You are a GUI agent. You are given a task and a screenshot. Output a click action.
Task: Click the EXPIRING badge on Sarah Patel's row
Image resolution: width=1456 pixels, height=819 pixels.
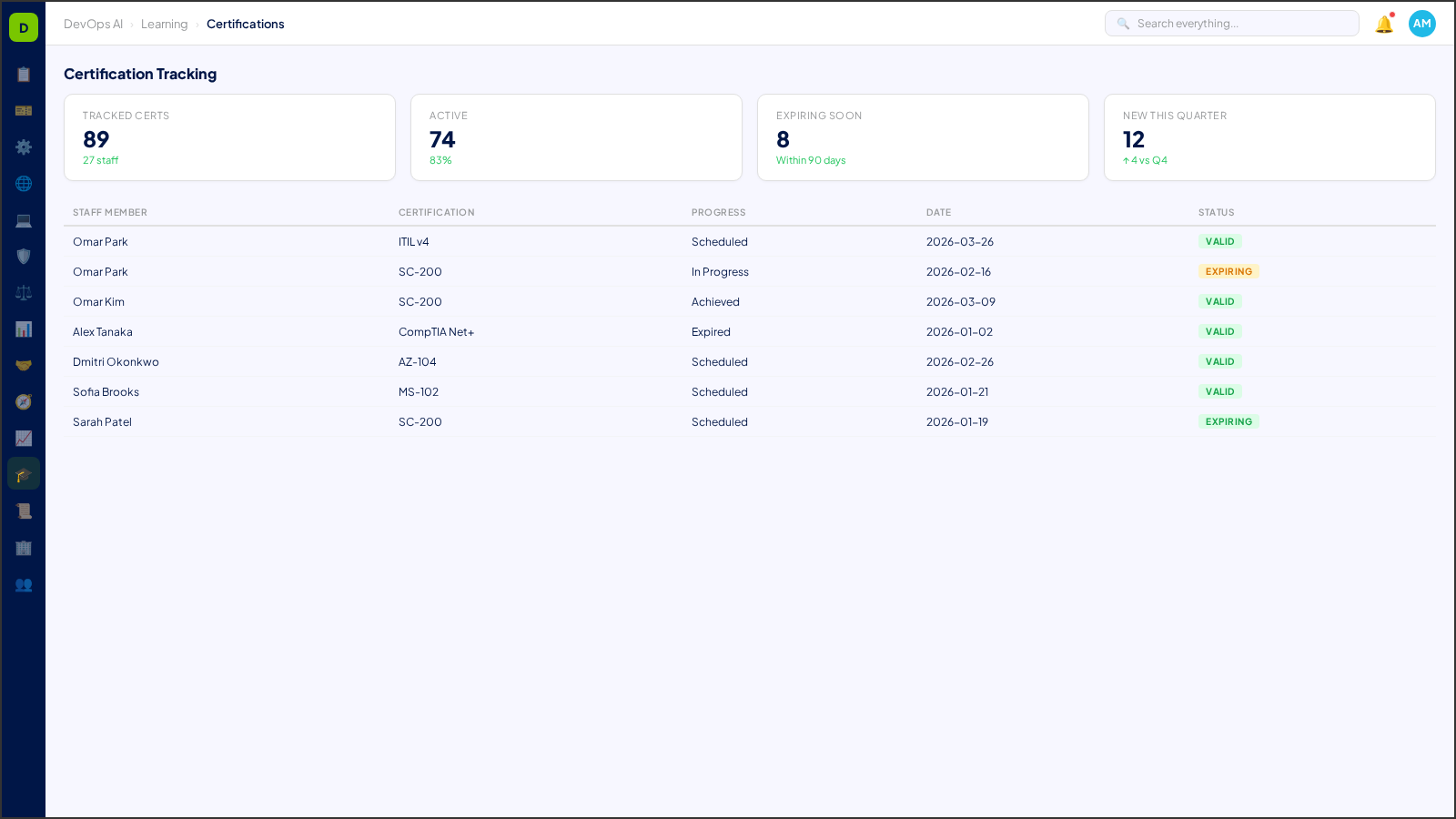(1228, 421)
